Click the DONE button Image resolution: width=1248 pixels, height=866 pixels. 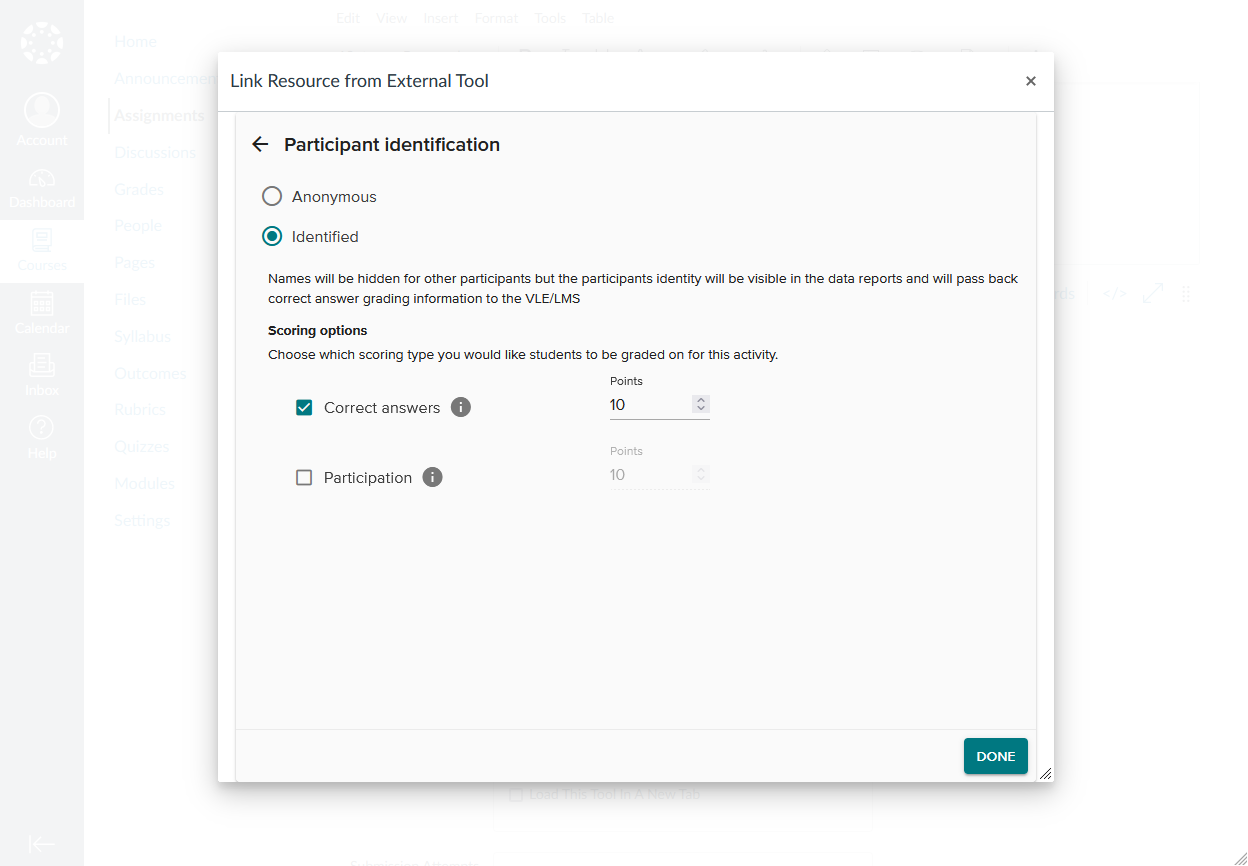coord(995,756)
